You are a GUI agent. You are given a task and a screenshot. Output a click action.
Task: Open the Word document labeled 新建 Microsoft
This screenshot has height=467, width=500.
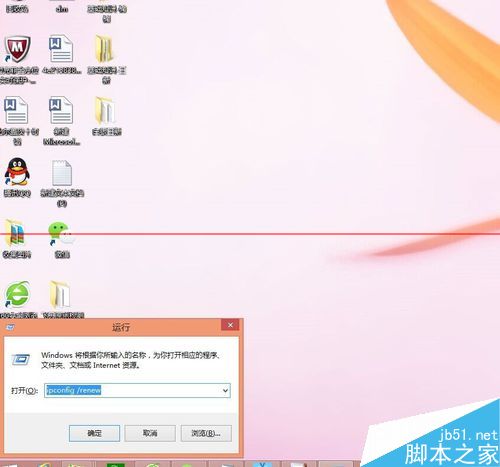coord(61,110)
